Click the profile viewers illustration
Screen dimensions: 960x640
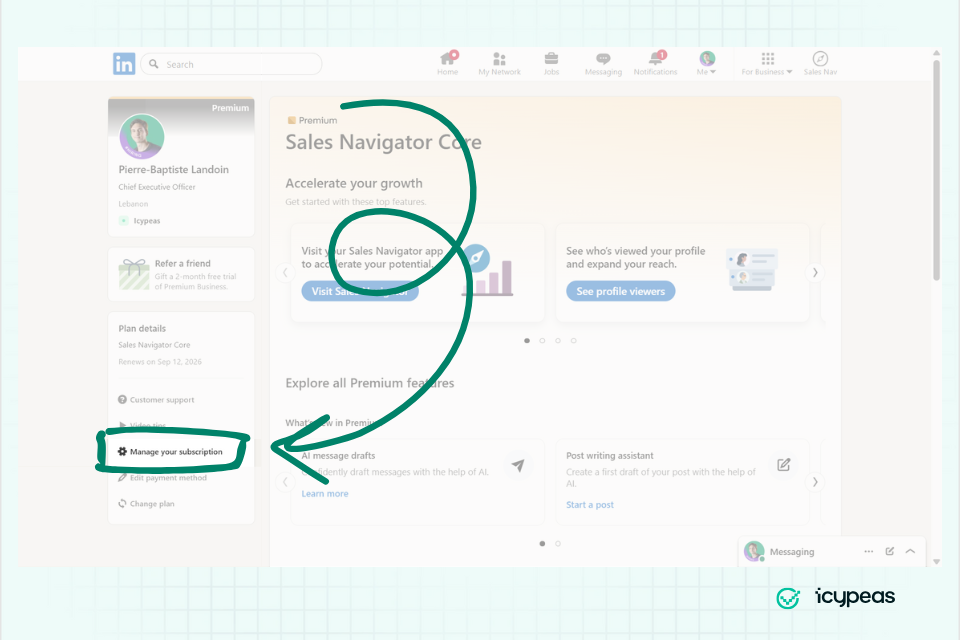point(752,269)
